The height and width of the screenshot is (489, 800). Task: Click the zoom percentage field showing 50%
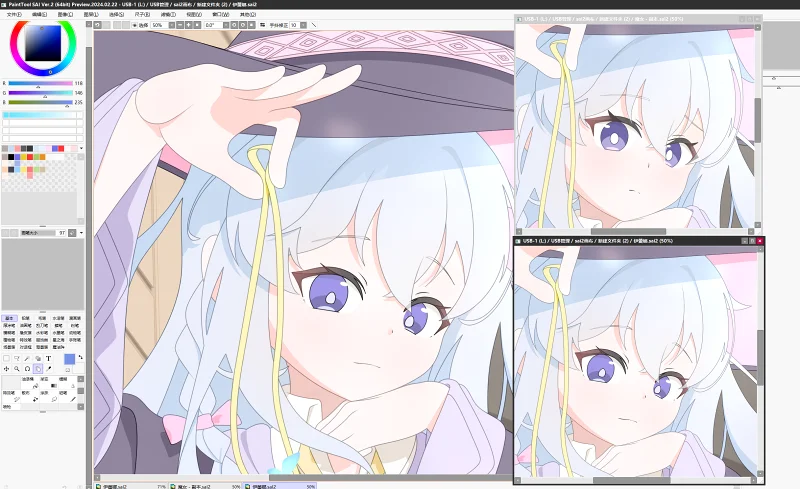point(160,25)
